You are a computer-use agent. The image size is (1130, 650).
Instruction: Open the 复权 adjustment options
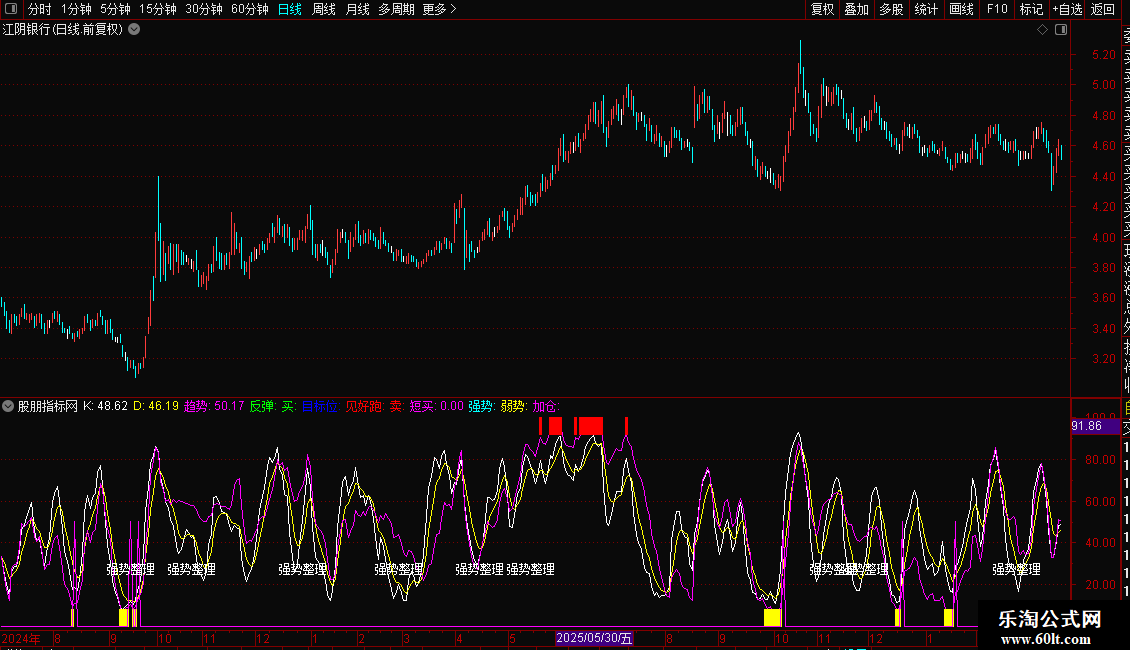[822, 9]
